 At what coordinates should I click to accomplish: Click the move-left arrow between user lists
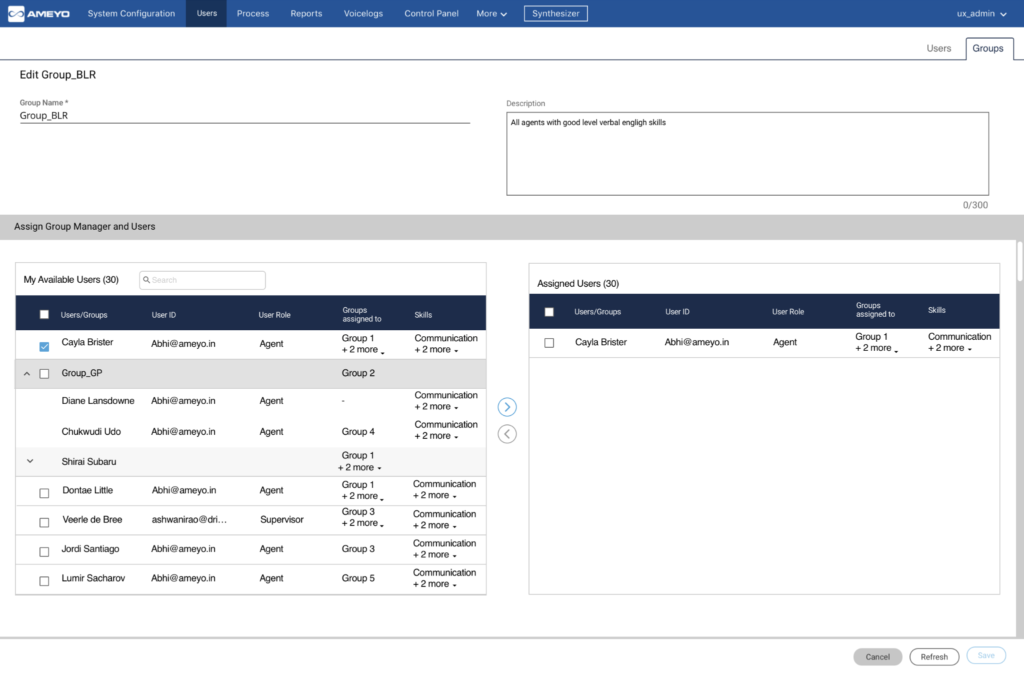tap(507, 434)
